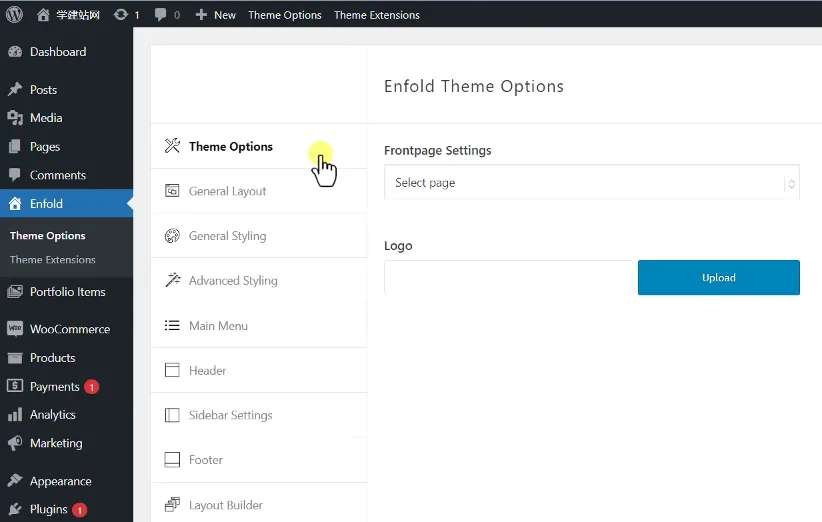Click the WooCommerce Woo icon

[15, 329]
